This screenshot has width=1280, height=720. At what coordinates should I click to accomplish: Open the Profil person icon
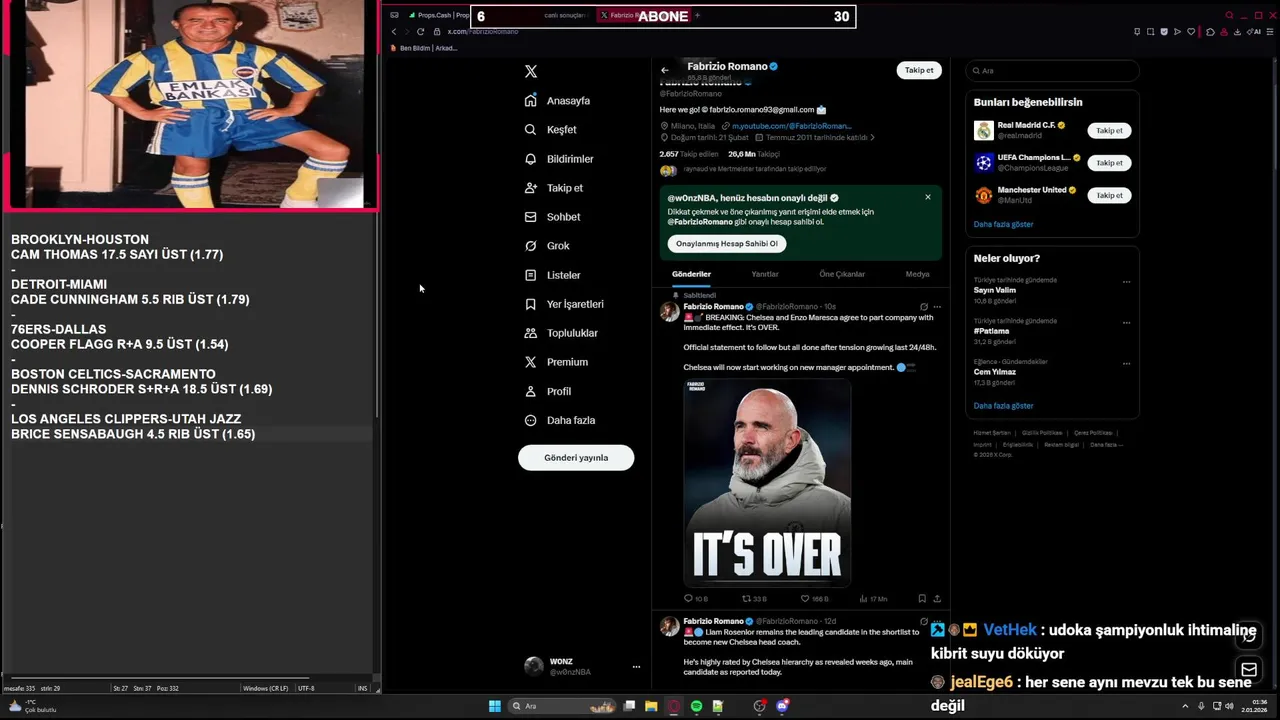[x=531, y=391]
